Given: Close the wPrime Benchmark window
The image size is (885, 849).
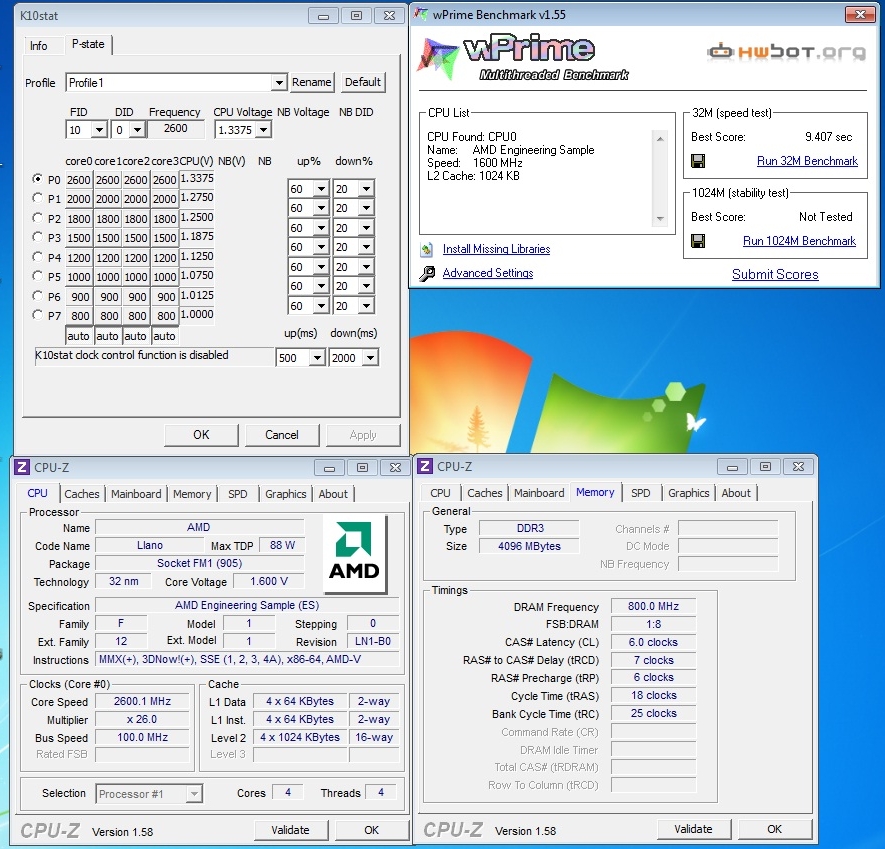Looking at the screenshot, I should pos(861,15).
